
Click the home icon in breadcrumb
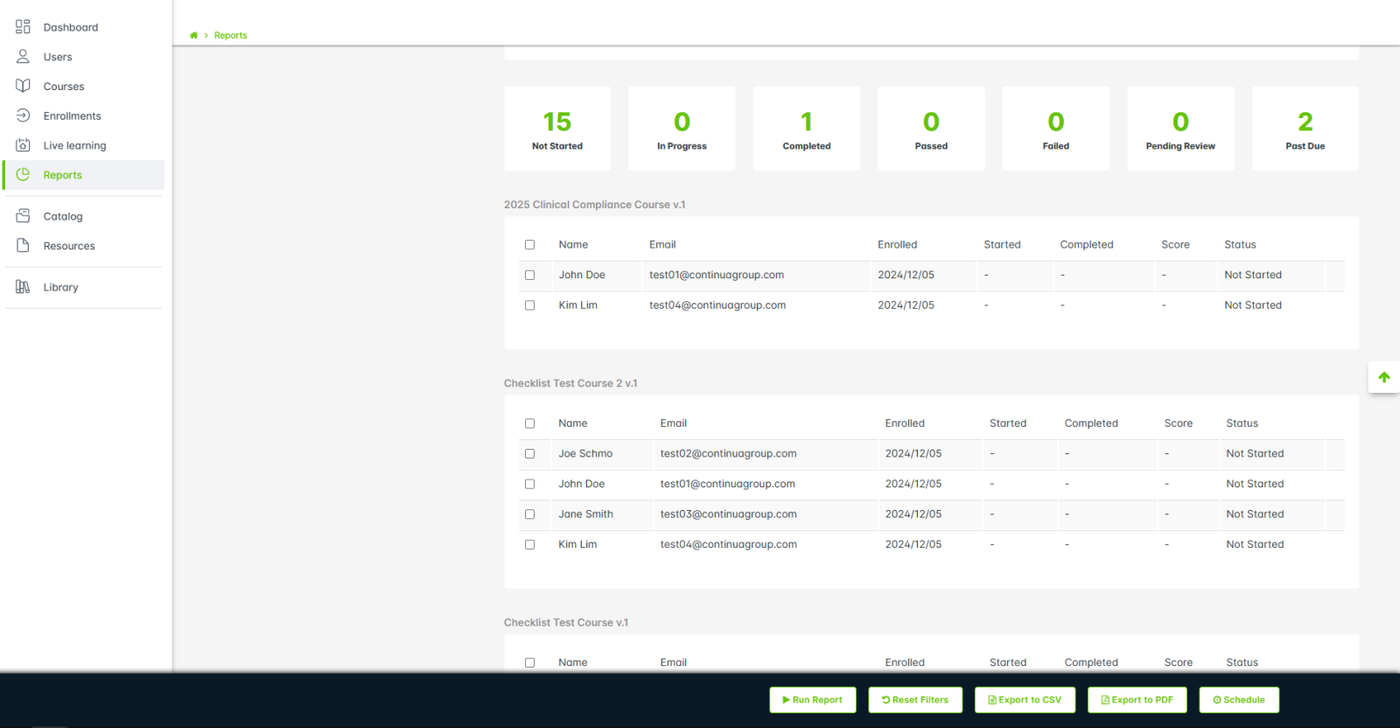click(x=194, y=35)
